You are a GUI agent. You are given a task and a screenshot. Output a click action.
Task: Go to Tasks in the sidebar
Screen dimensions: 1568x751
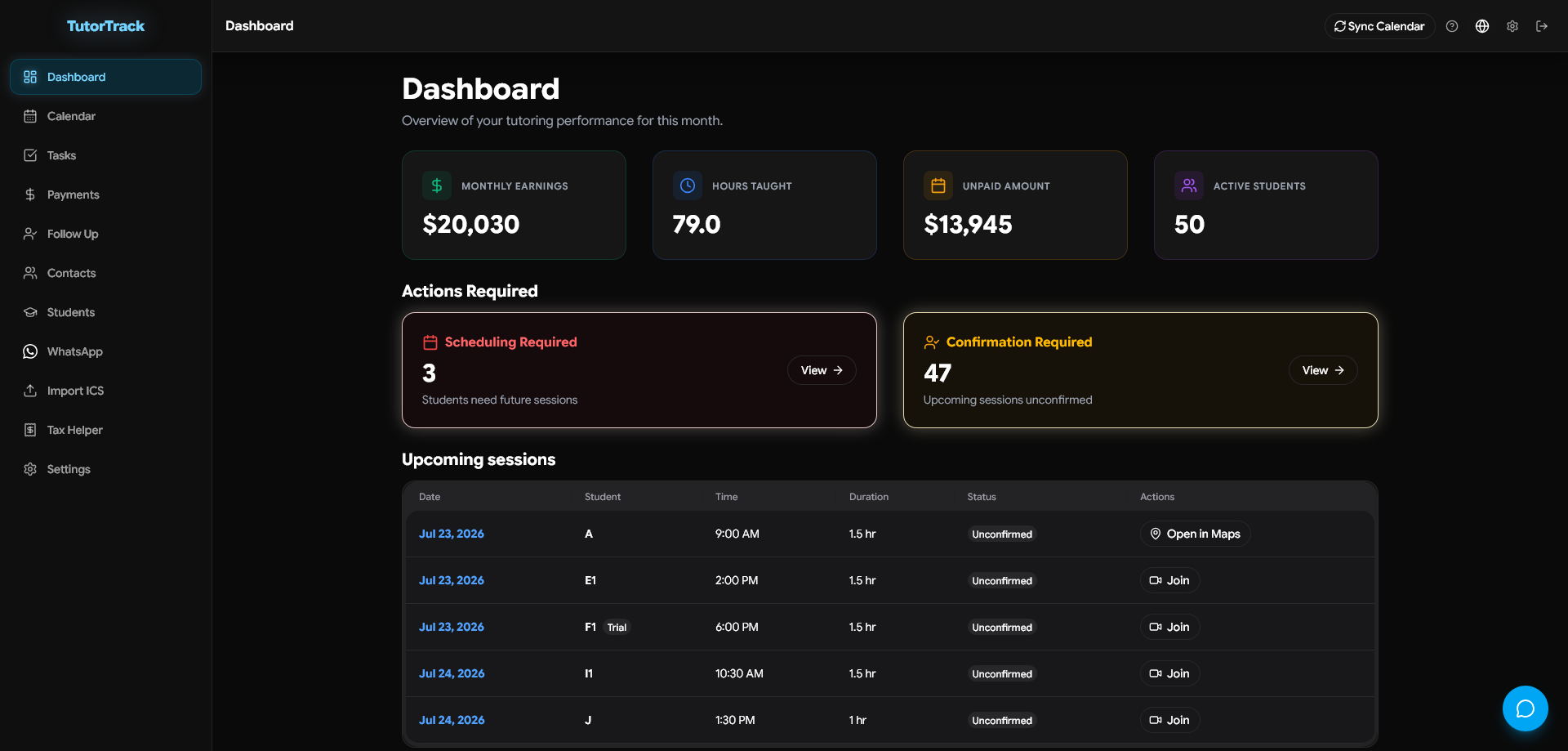tap(105, 155)
